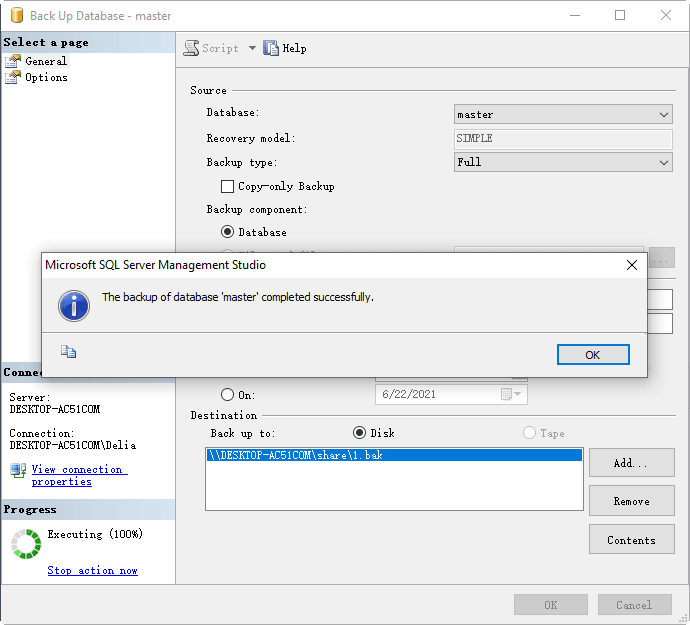Maximize the Back Up Database window
This screenshot has height=625, width=690.
[x=620, y=15]
